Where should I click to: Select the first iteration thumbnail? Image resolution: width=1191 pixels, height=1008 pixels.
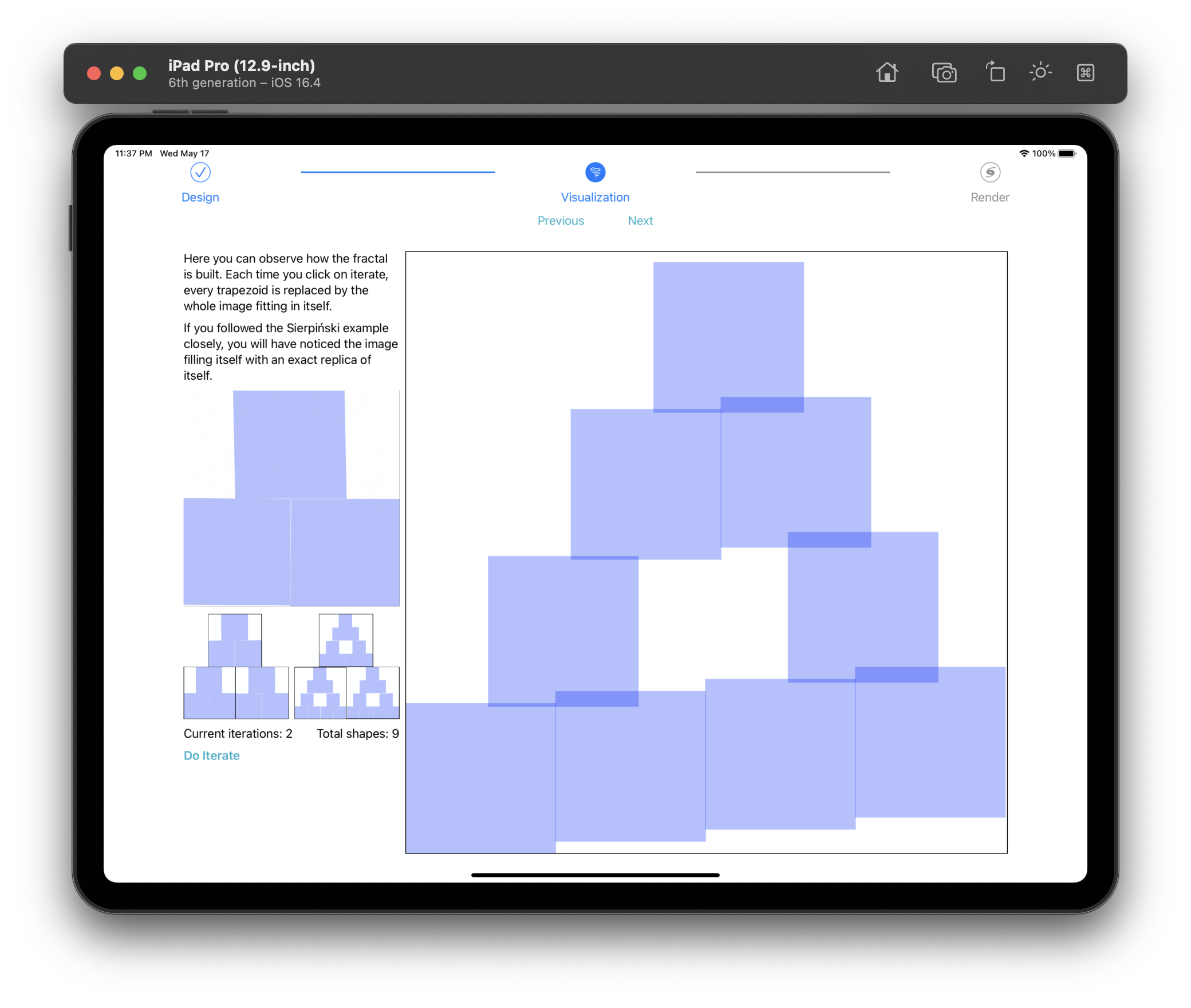point(235,666)
